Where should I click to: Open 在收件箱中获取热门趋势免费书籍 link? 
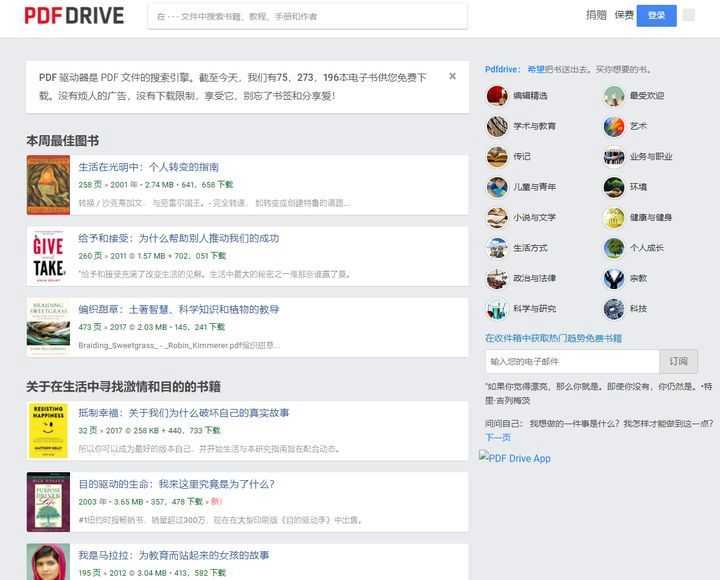[x=553, y=338]
